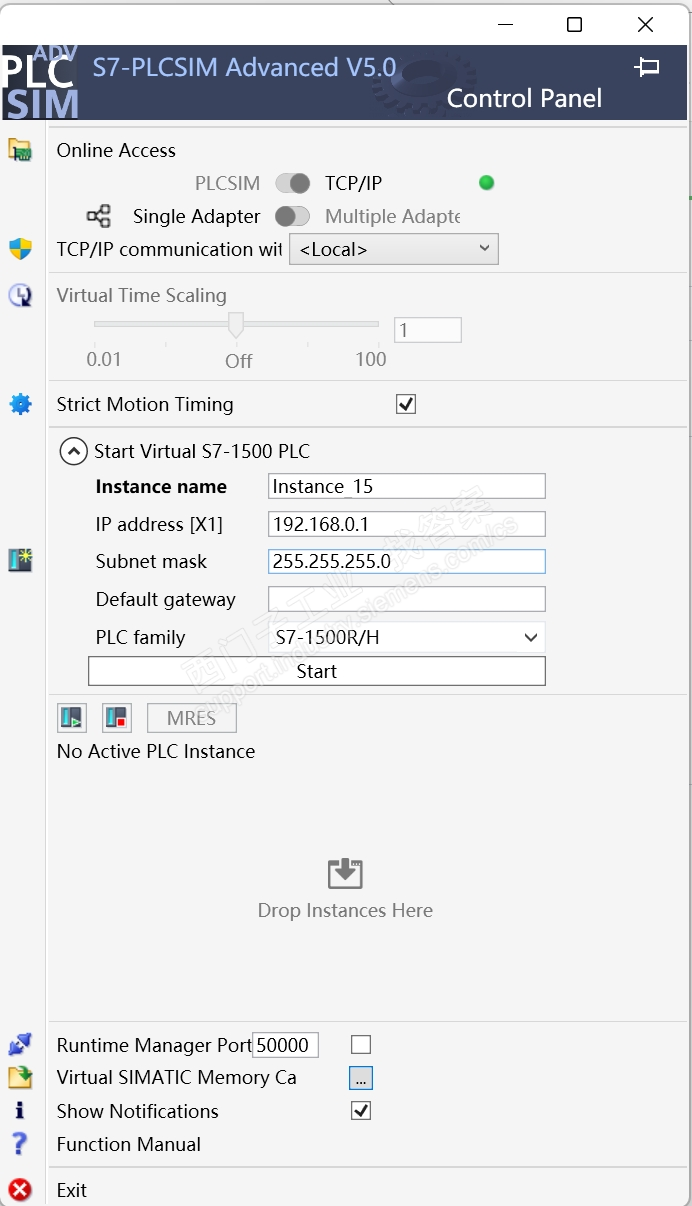Click the time scaling value box showing 1
692x1206 pixels.
[428, 330]
